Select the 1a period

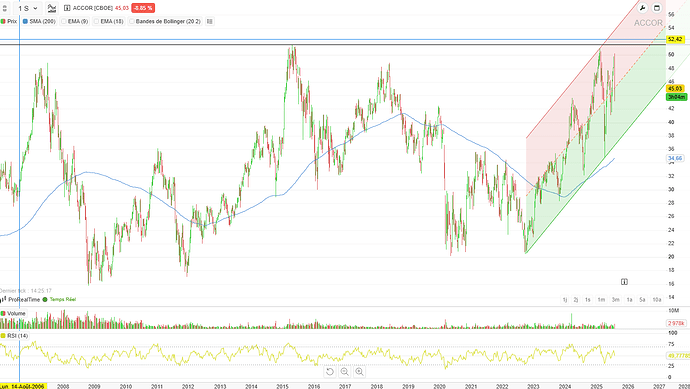pyautogui.click(x=629, y=300)
